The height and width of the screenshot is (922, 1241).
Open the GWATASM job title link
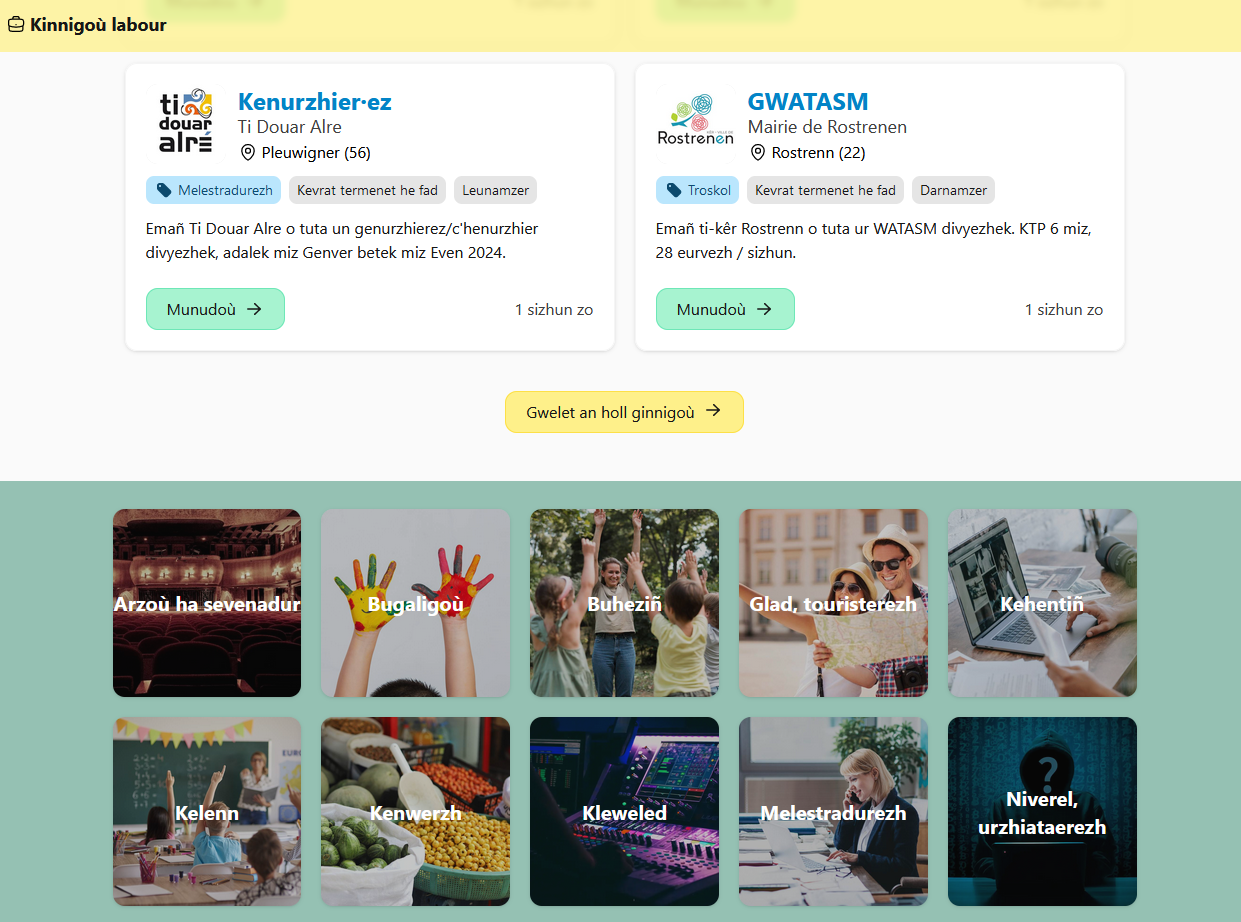808,102
